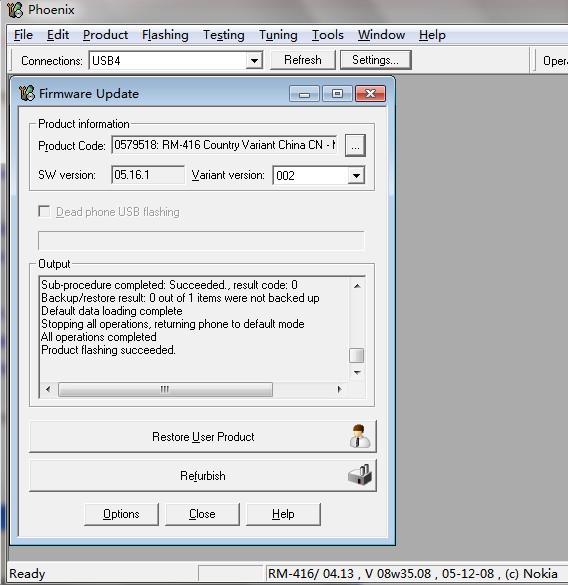Open the Window menu
The height and width of the screenshot is (585, 568).
coord(381,35)
